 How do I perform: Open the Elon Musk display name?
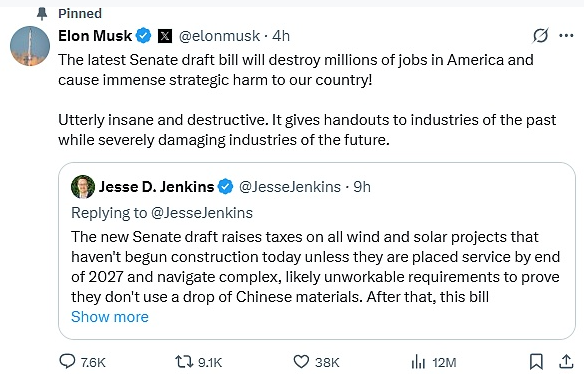pyautogui.click(x=95, y=36)
